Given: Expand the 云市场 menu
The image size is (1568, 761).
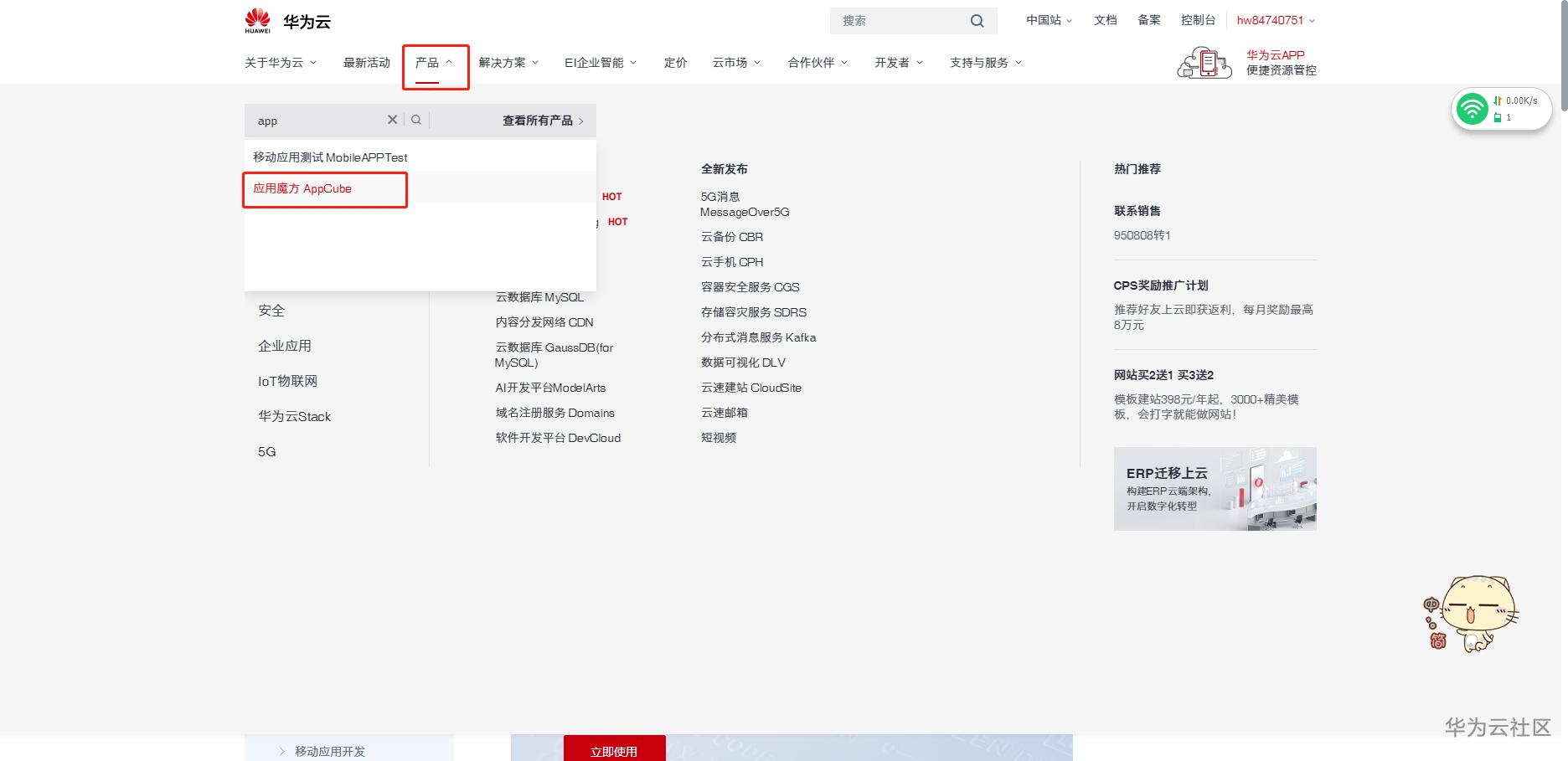Looking at the screenshot, I should click(x=736, y=63).
